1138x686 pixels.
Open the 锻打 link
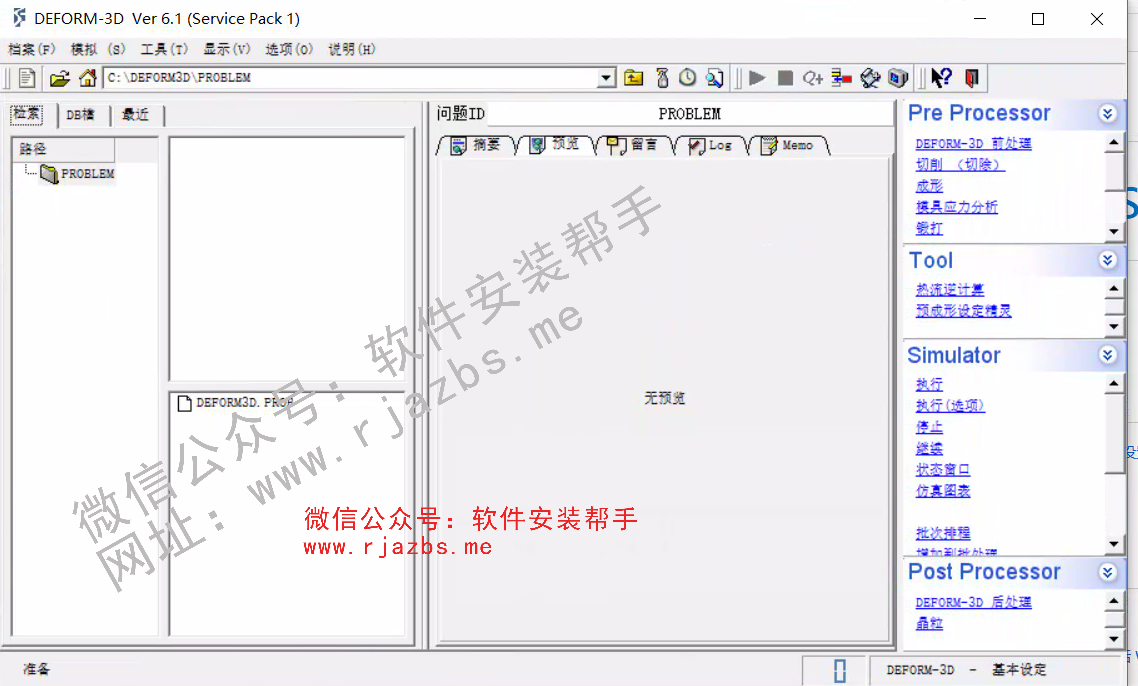[x=930, y=228]
